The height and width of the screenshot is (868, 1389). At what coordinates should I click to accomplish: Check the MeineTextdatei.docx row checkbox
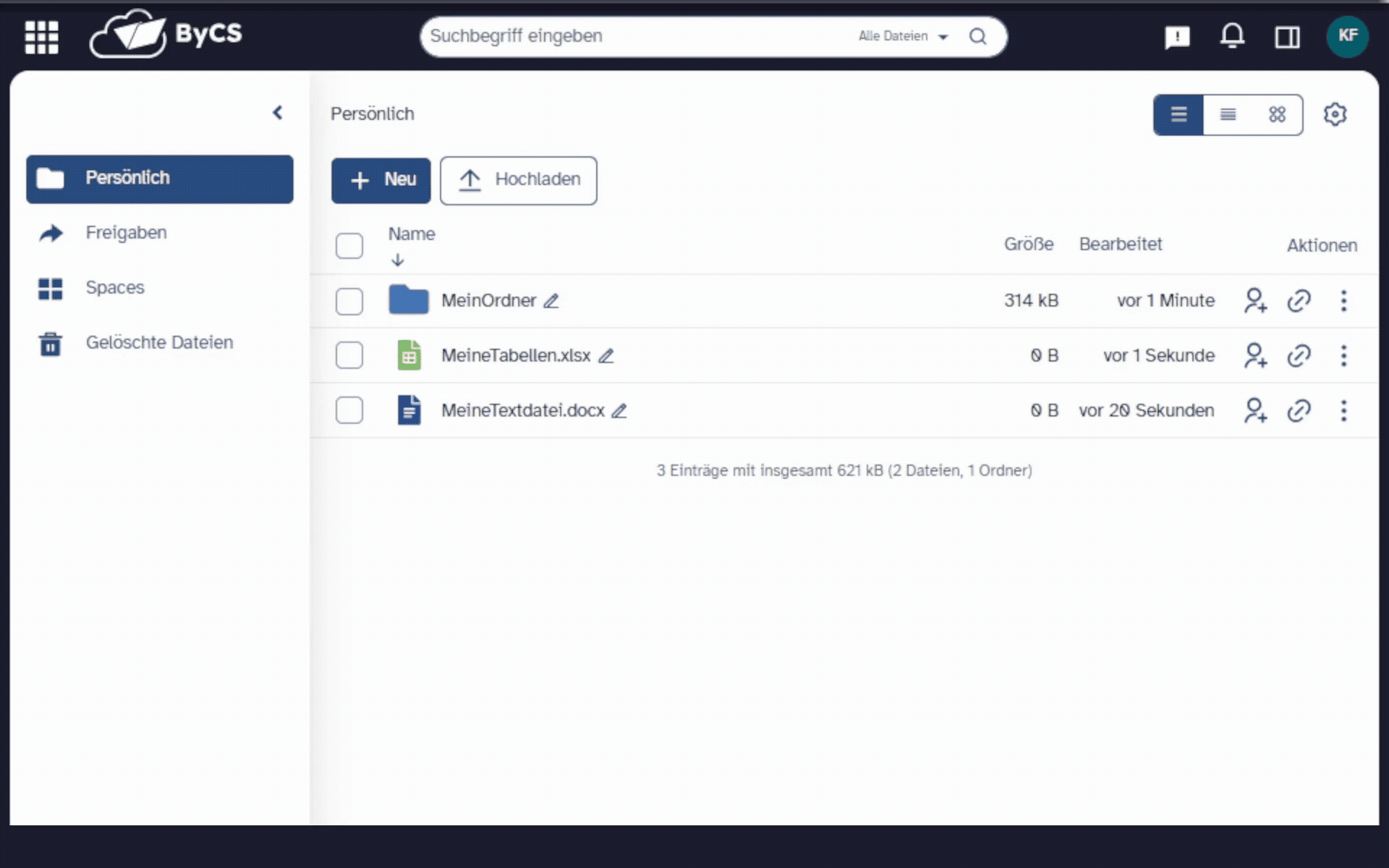pos(349,411)
